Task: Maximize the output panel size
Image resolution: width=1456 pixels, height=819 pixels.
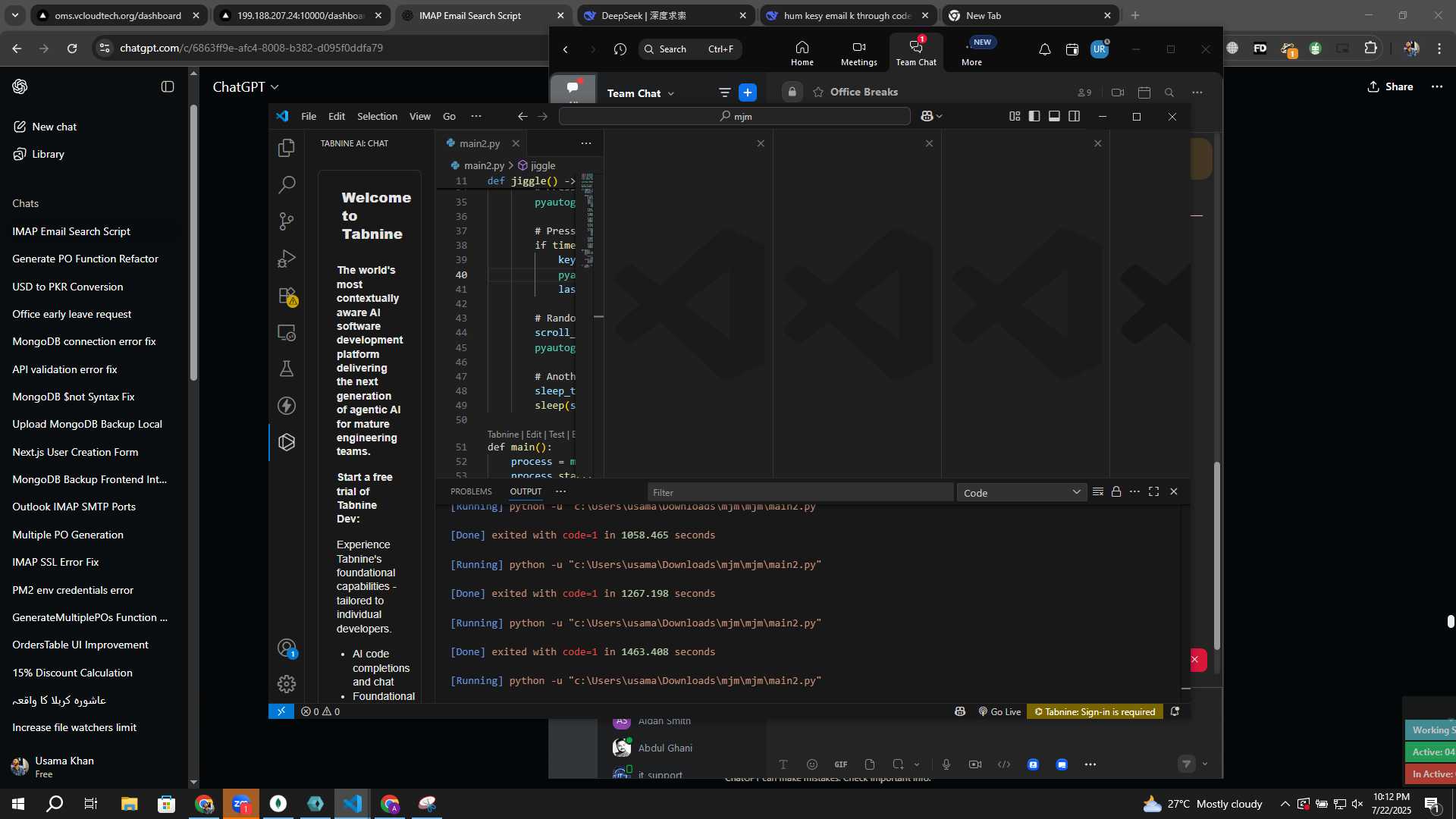Action: pos(1153,491)
